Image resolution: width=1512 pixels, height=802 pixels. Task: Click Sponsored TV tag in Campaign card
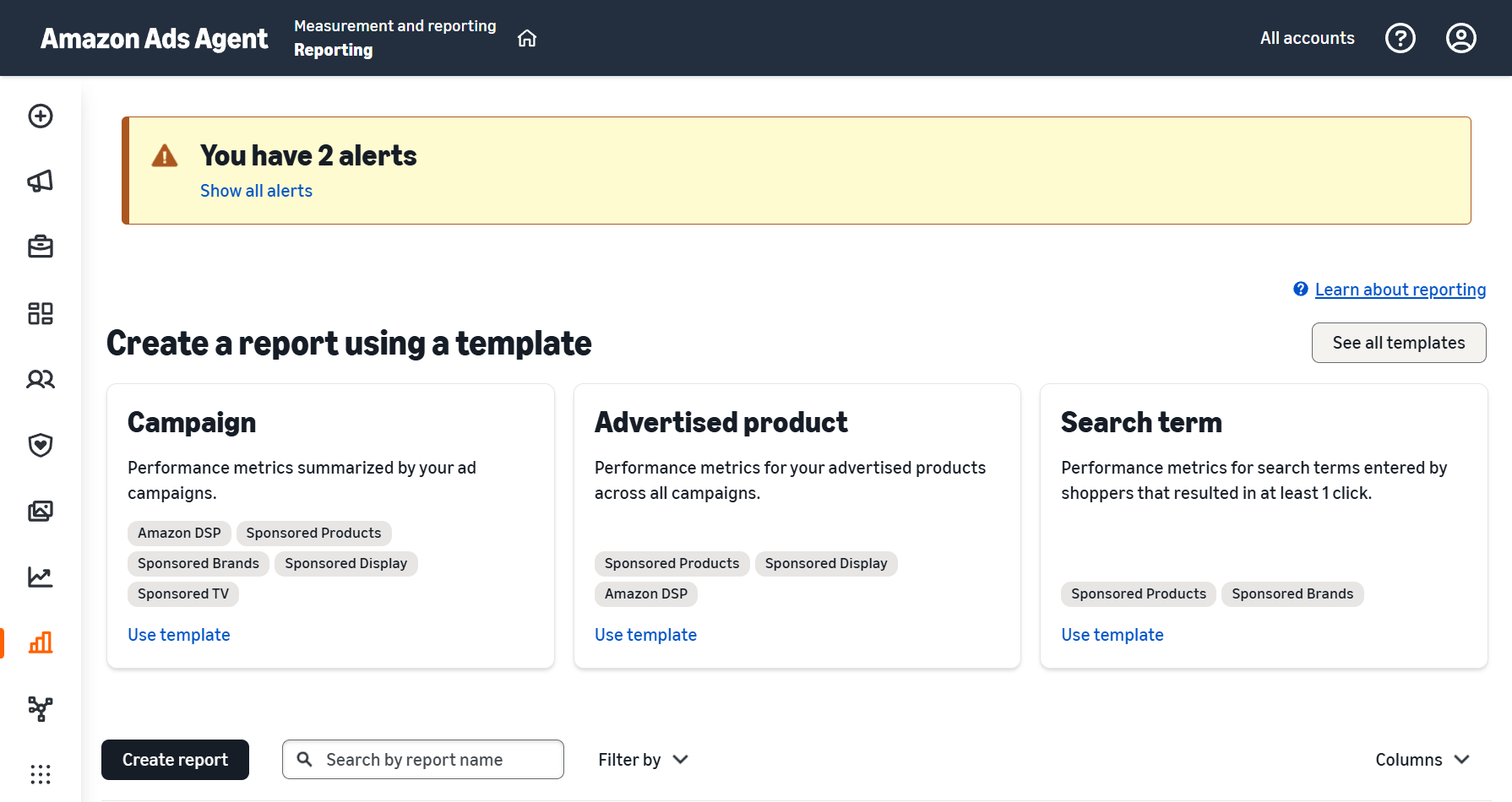(183, 593)
